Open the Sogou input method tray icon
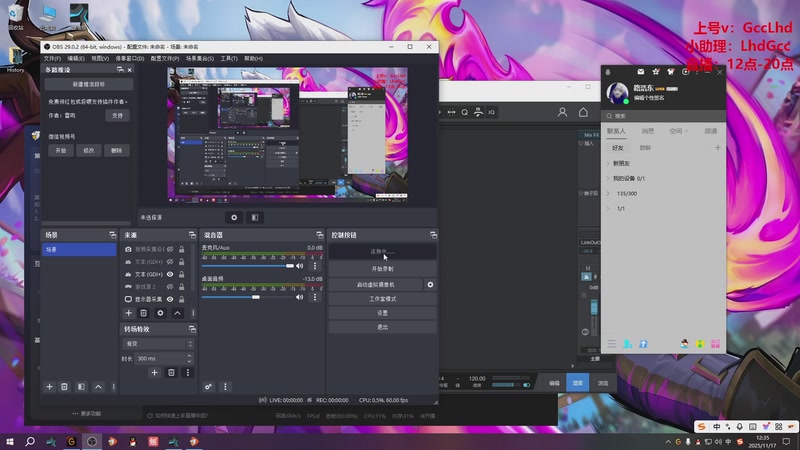This screenshot has height=450, width=800. pos(740,441)
